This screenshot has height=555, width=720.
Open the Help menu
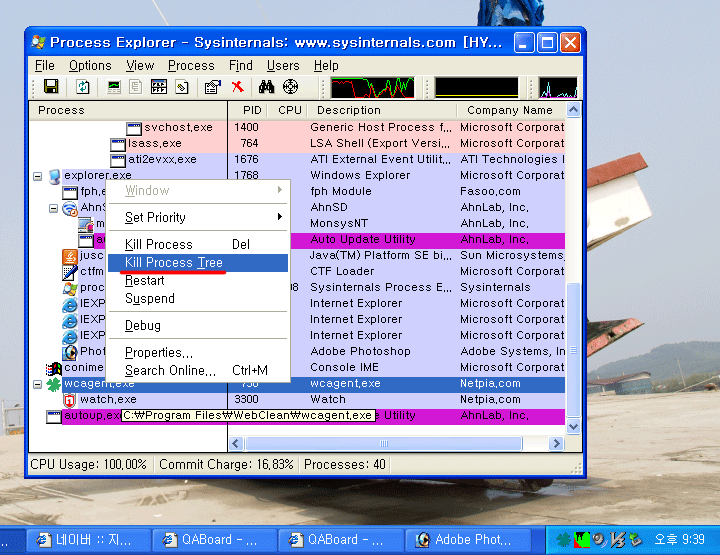click(326, 66)
